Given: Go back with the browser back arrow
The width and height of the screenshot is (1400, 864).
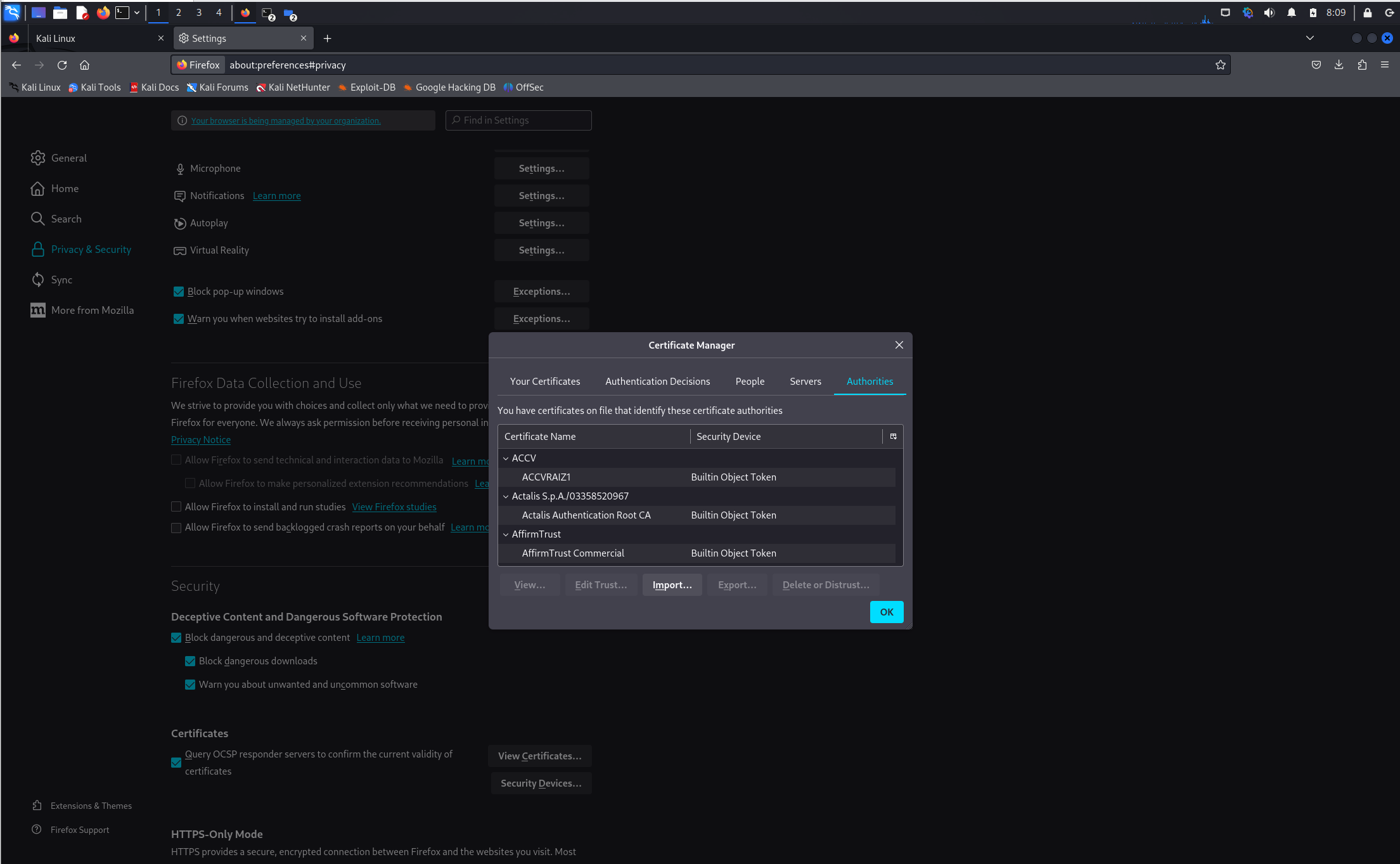Looking at the screenshot, I should (x=16, y=65).
